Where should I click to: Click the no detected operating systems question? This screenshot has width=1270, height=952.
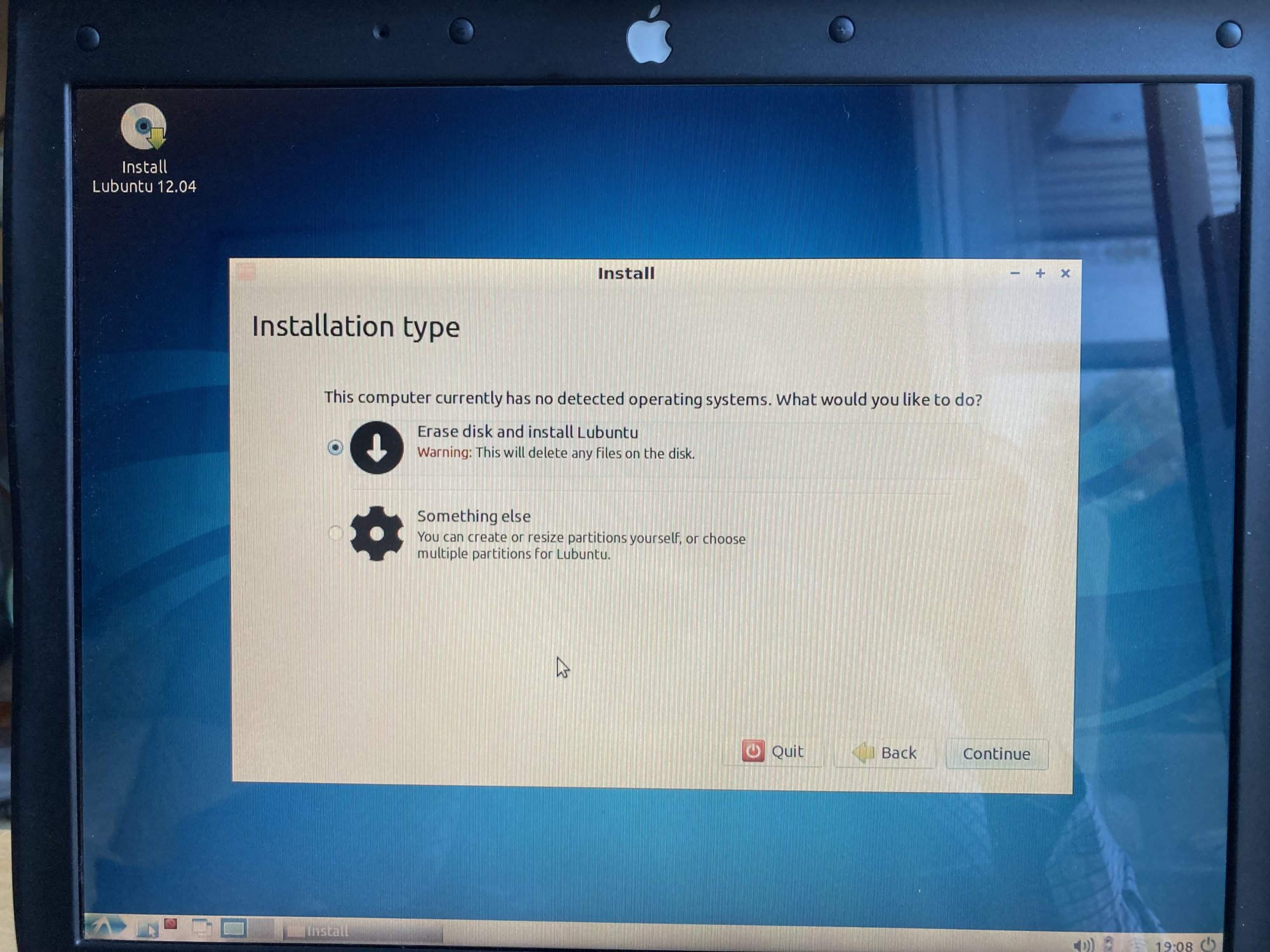tap(653, 399)
